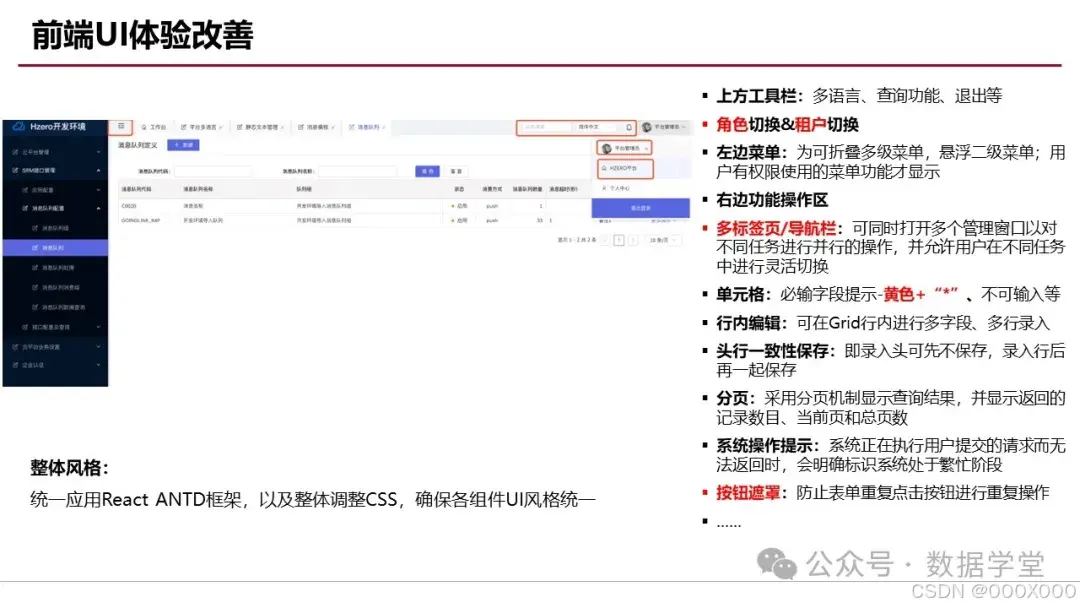Screen dimensions: 1080x608
Task: Click the 重置 reset button
Action: tap(456, 171)
